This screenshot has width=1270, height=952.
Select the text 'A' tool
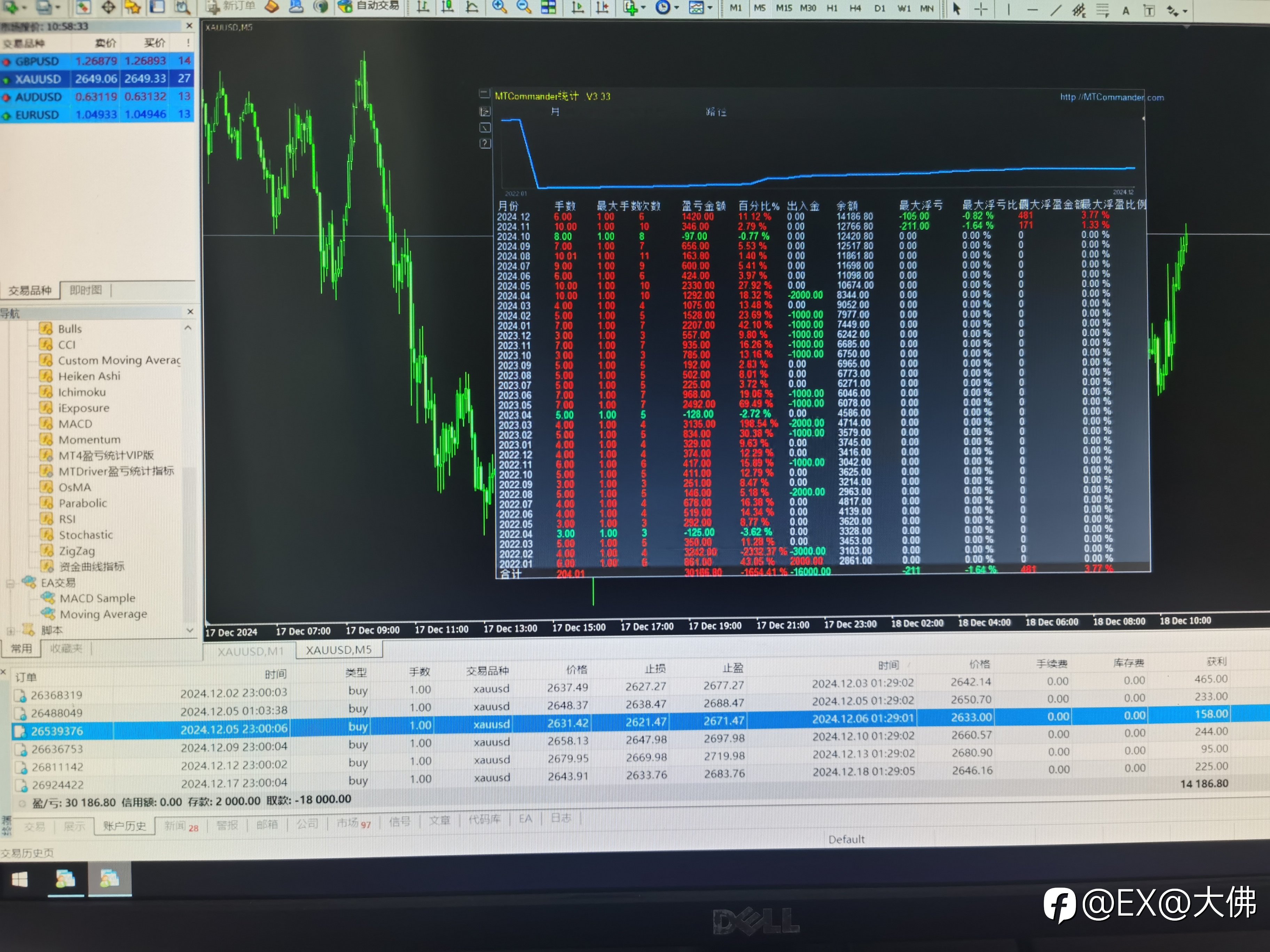coord(1126,11)
